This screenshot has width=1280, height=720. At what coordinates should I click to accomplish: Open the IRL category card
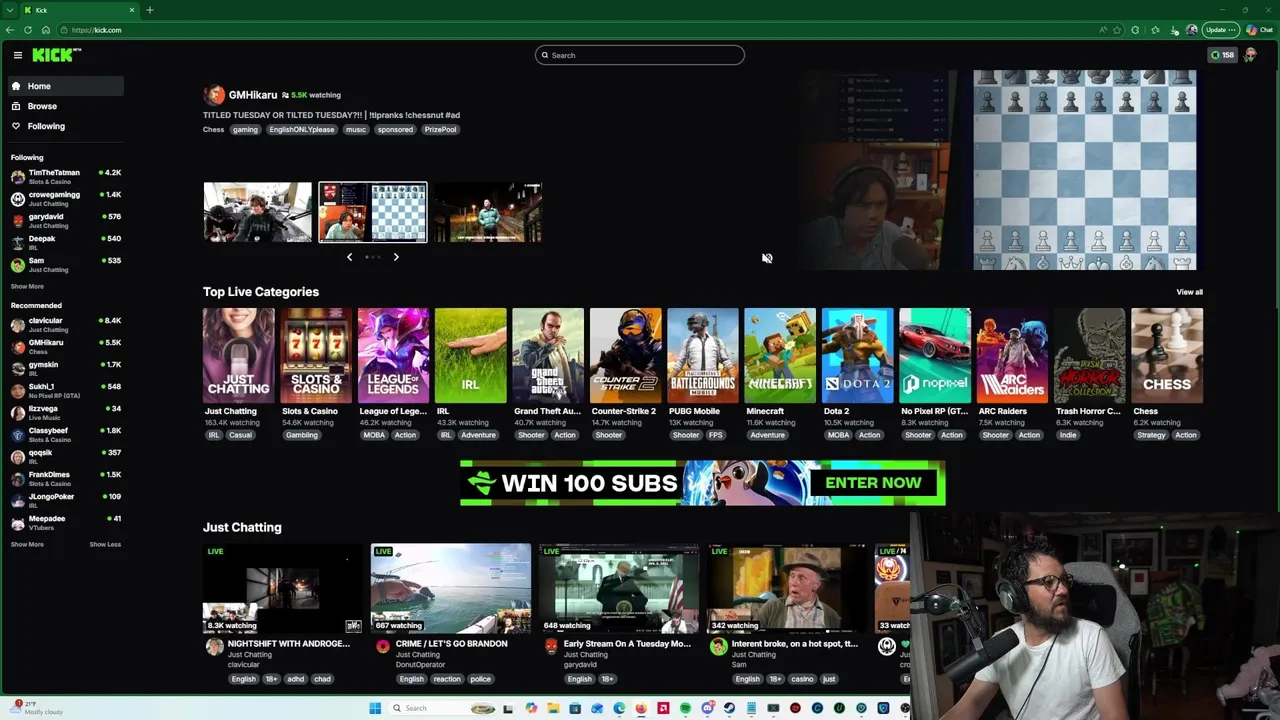coord(471,355)
